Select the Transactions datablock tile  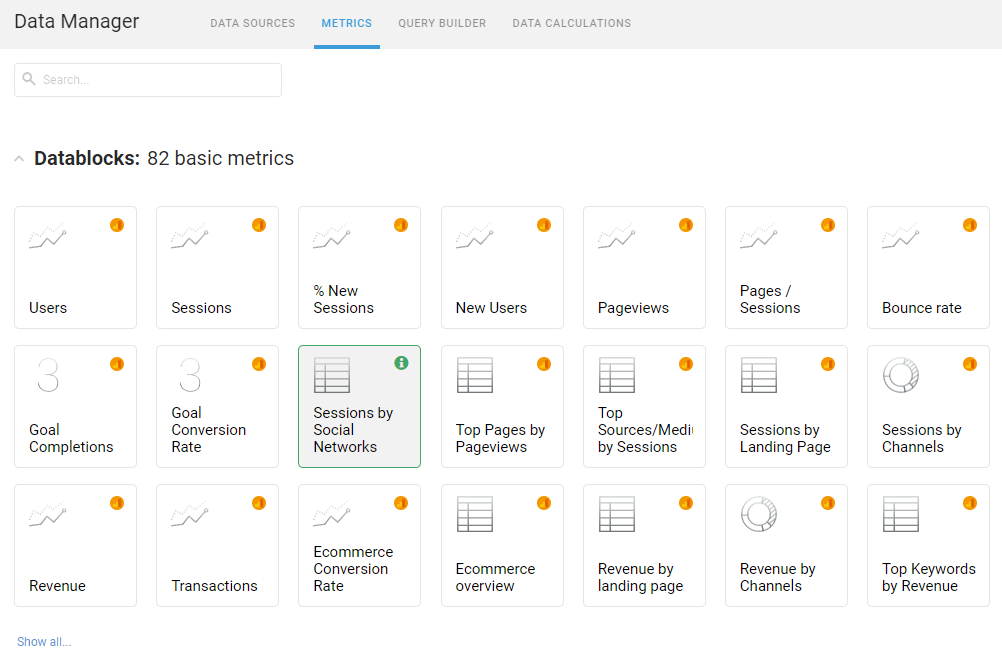pos(217,545)
